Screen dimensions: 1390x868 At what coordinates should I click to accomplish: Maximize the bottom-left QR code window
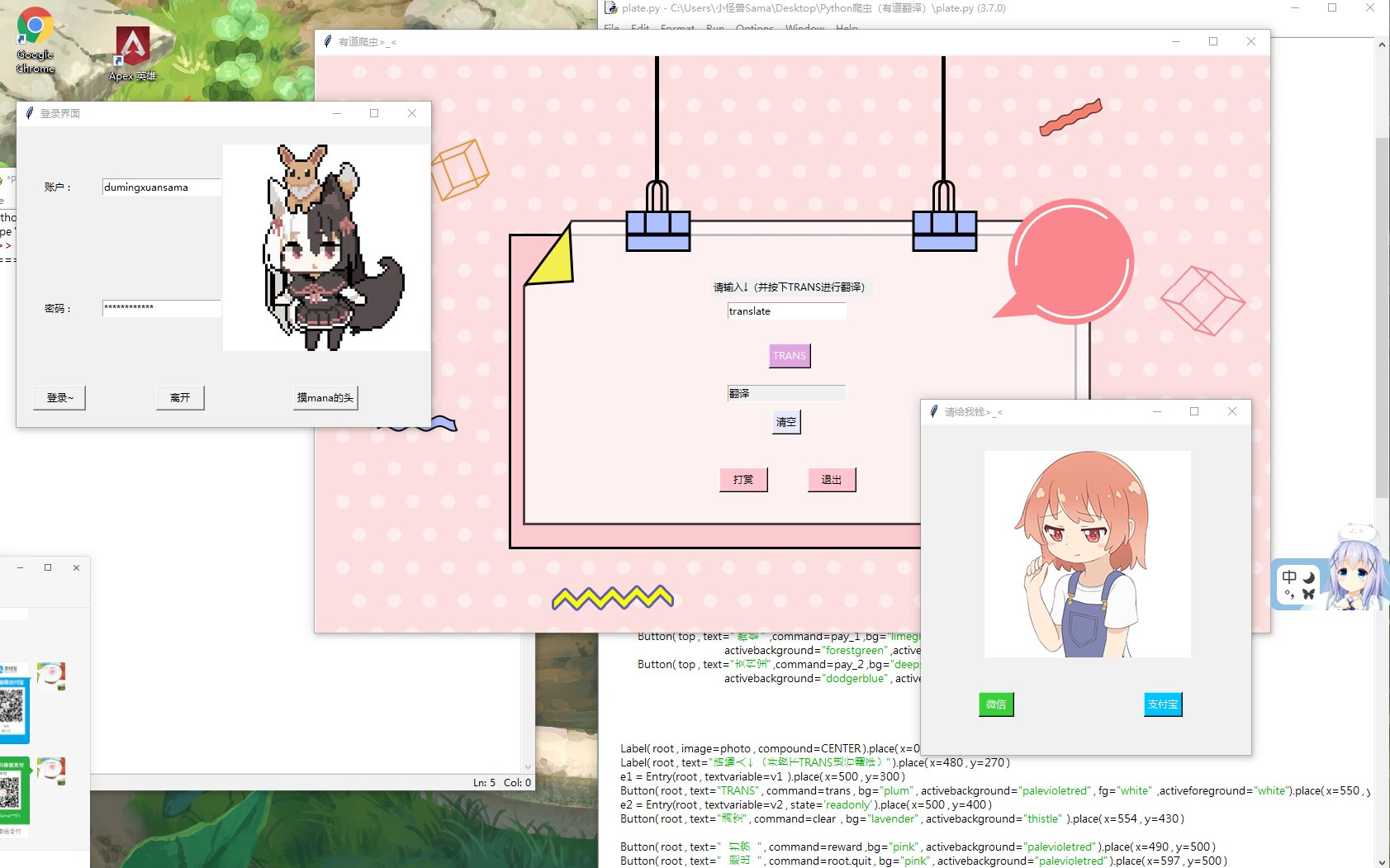tap(48, 567)
